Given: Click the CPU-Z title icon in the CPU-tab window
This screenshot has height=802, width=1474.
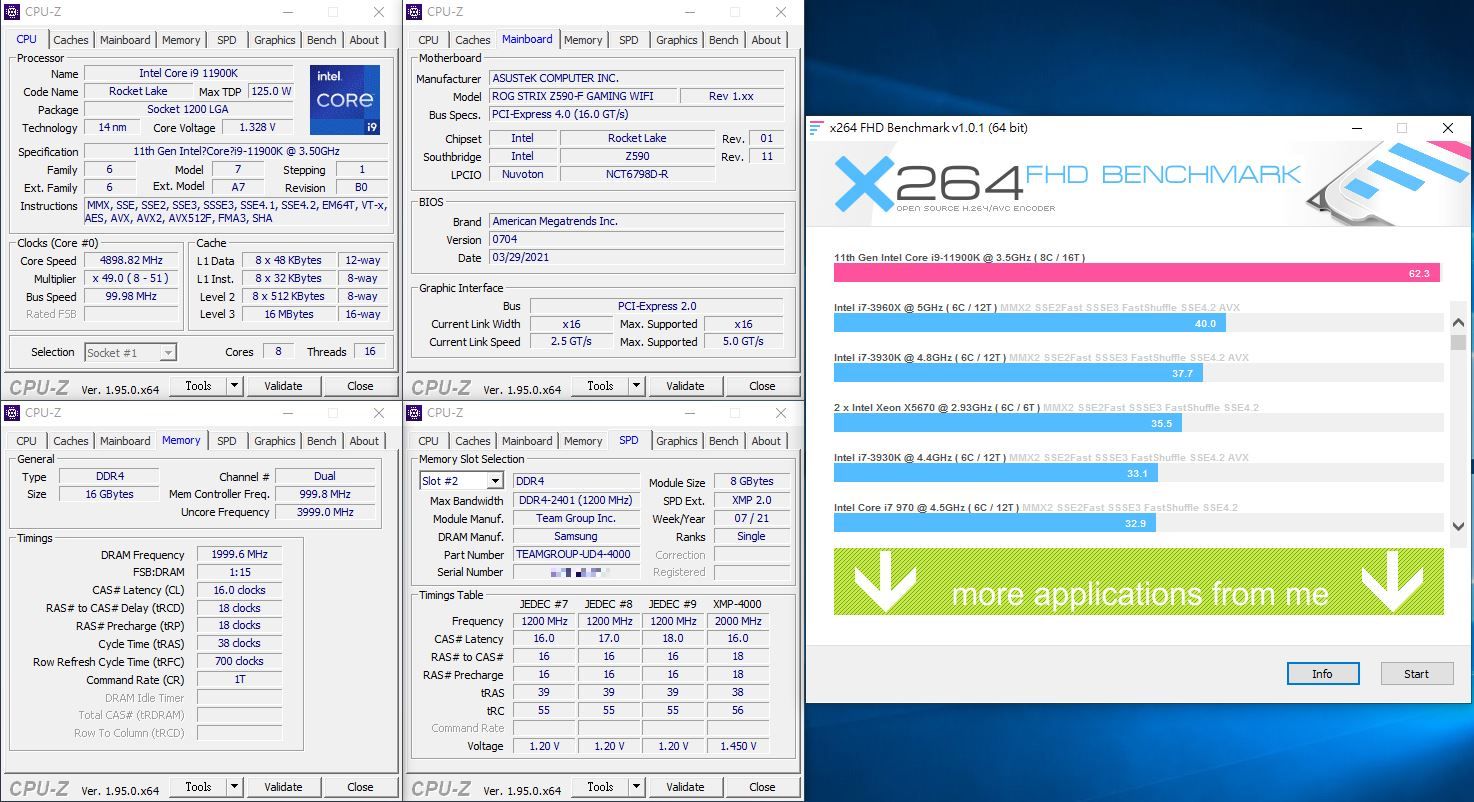Looking at the screenshot, I should (x=13, y=12).
